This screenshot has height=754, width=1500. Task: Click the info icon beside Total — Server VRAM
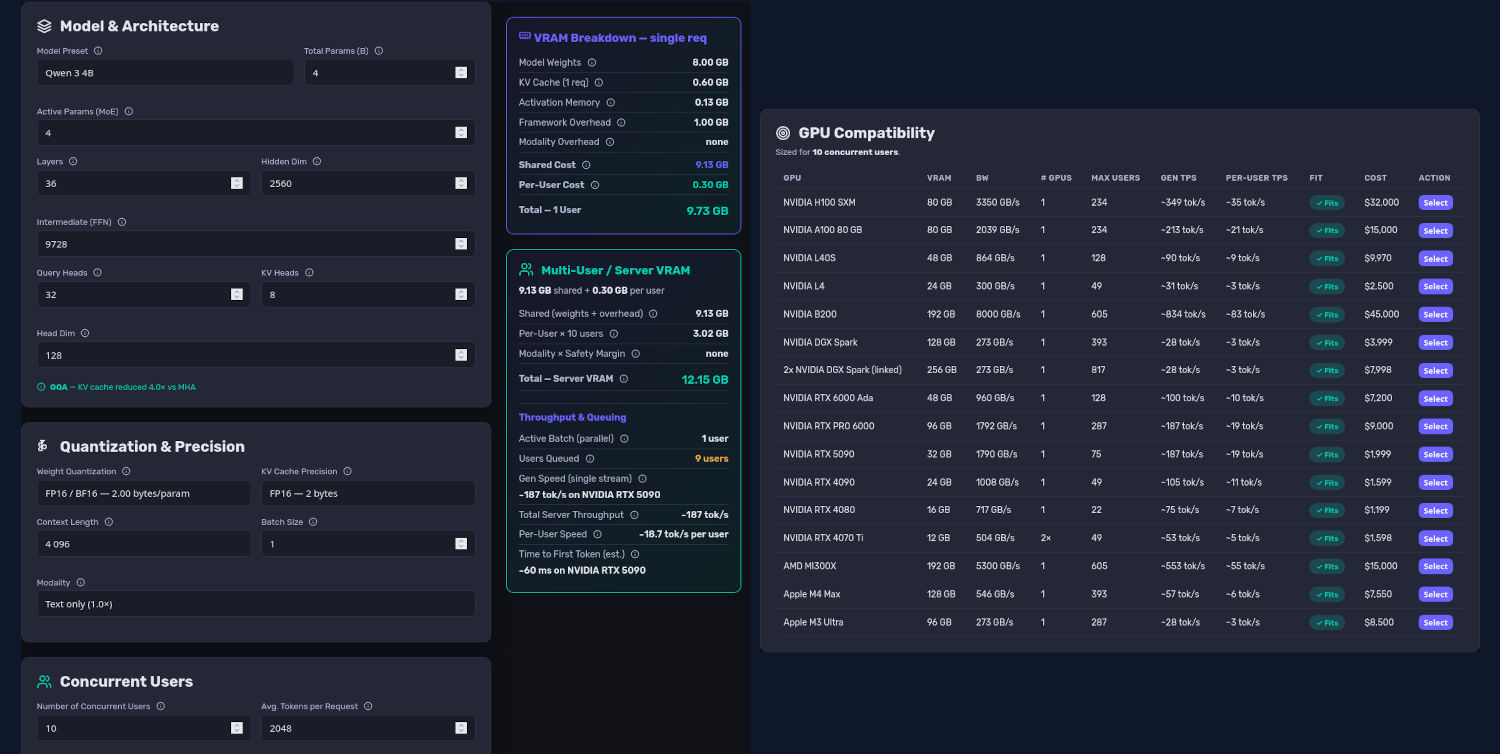point(624,379)
